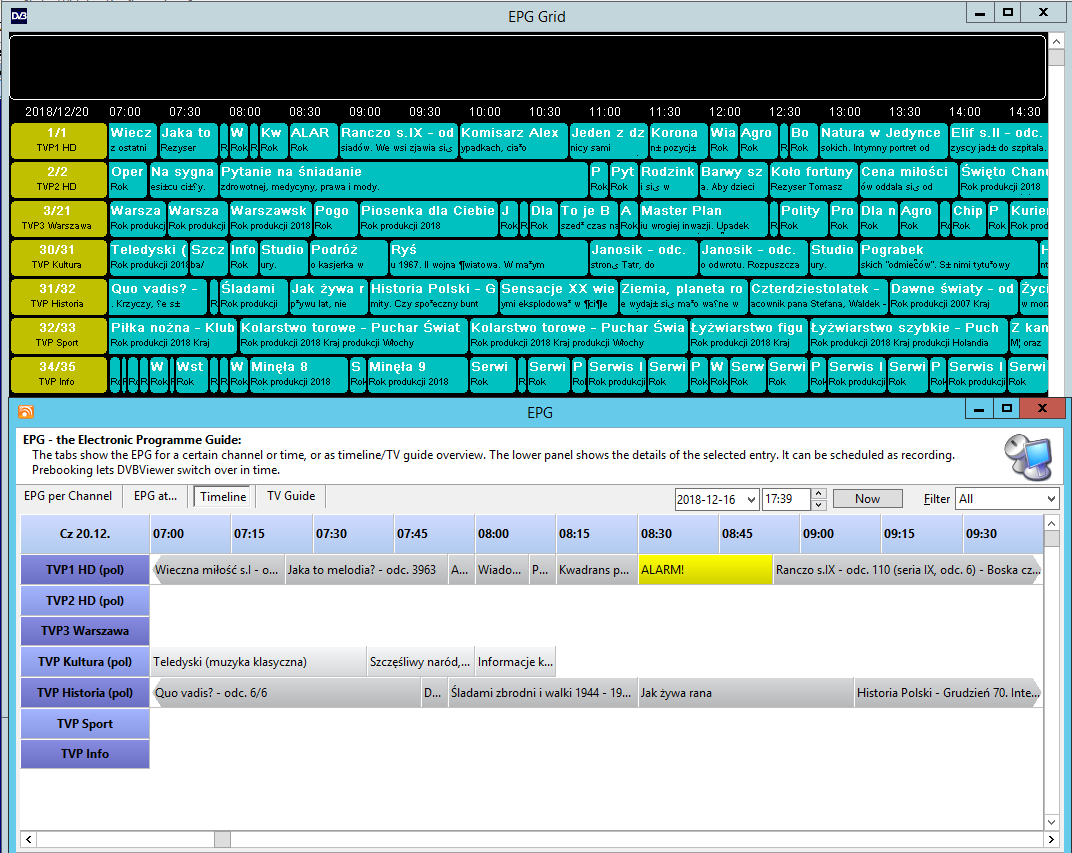Screen dimensions: 1072x853
Task: Select the 30/31 TVP Kultura channel in grid
Action: [x=57, y=257]
